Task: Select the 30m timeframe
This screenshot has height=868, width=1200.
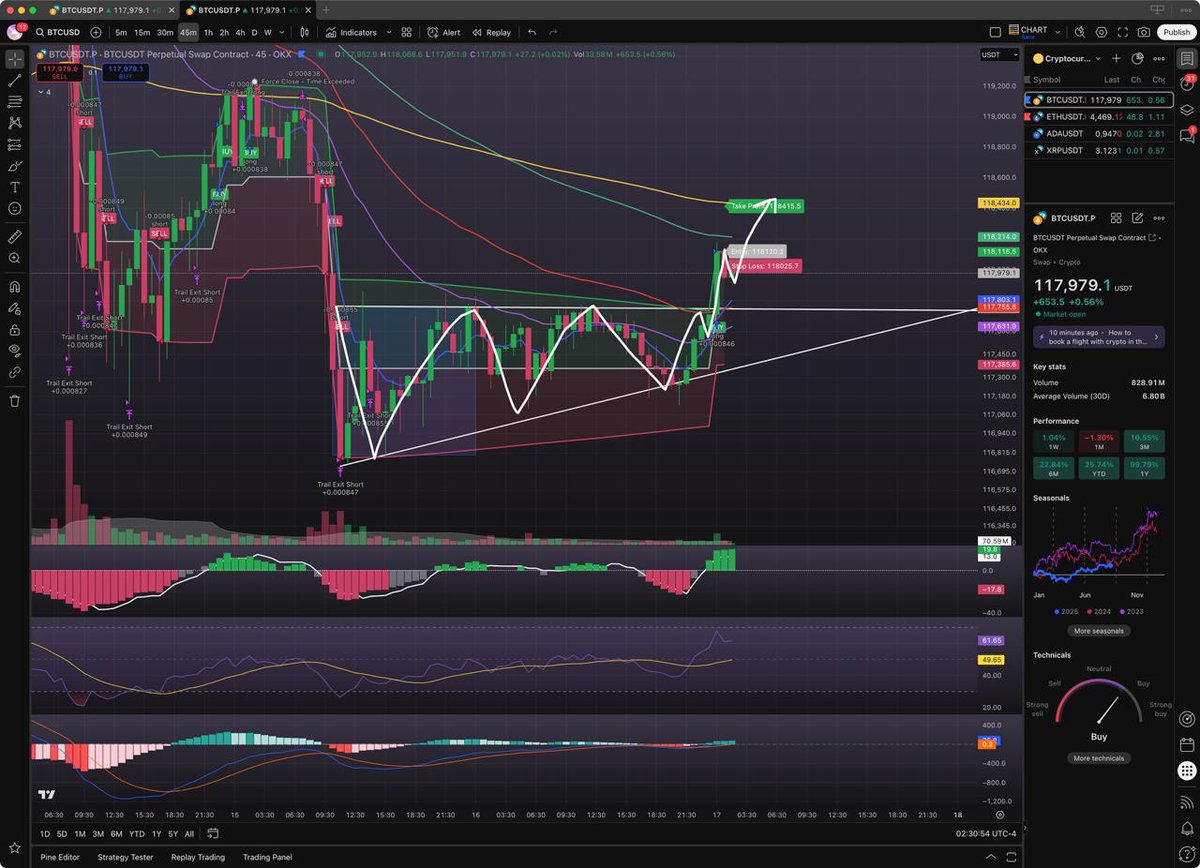Action: [x=165, y=32]
